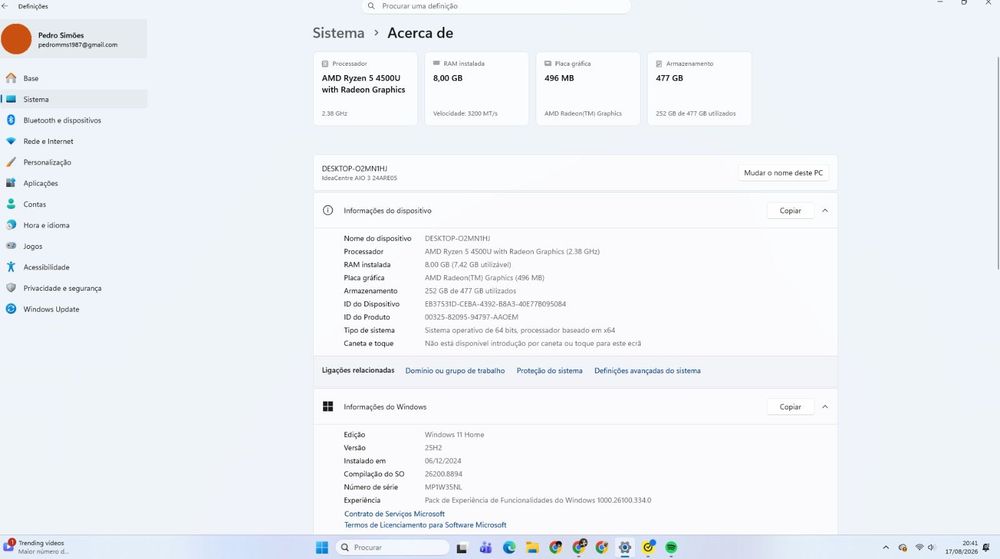Copy the Informações do Windows details
This screenshot has width=1000, height=559.
tap(790, 407)
